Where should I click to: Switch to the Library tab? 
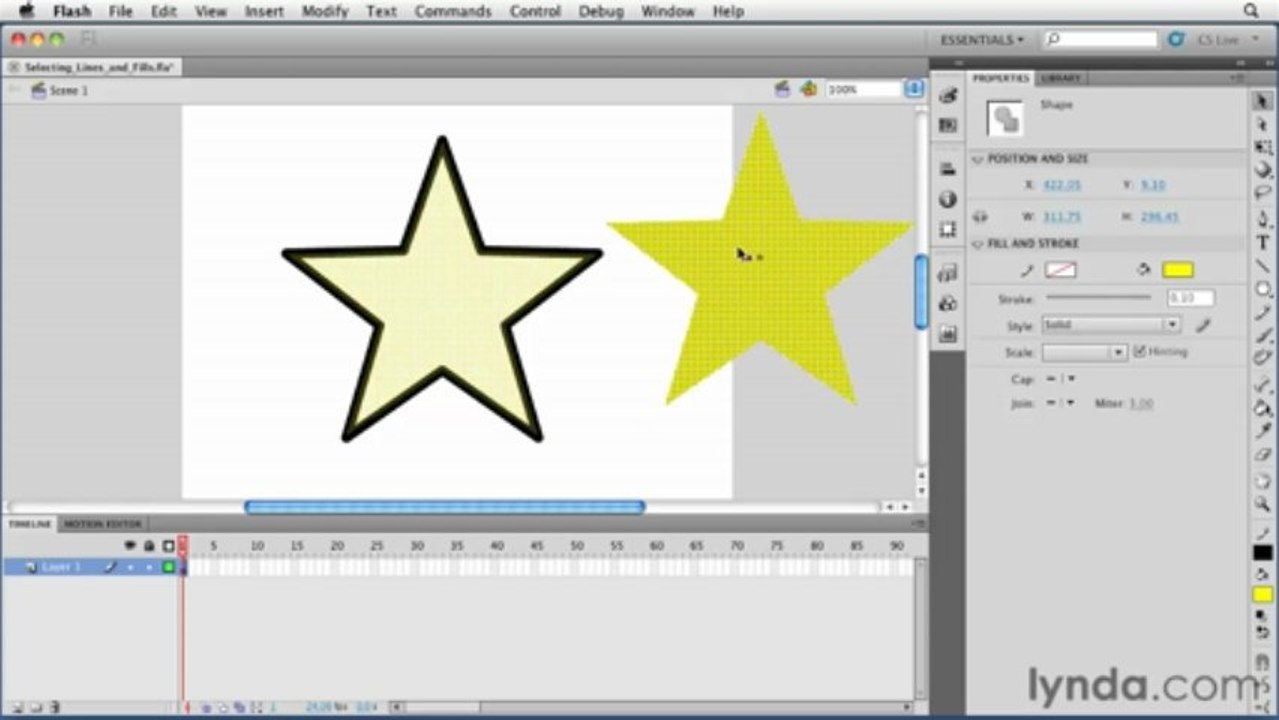point(1059,78)
